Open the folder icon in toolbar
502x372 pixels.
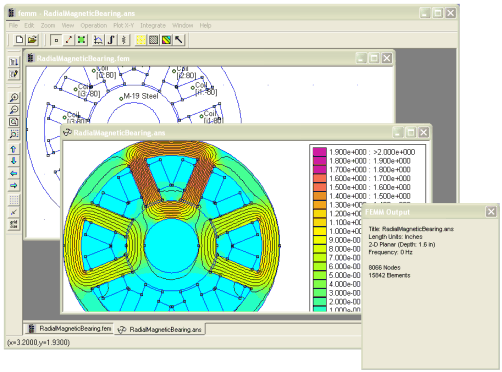tap(32, 40)
